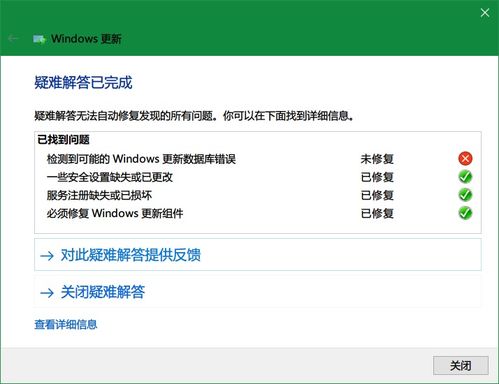Open 对此疑难解答提供反馈 option

click(x=258, y=255)
